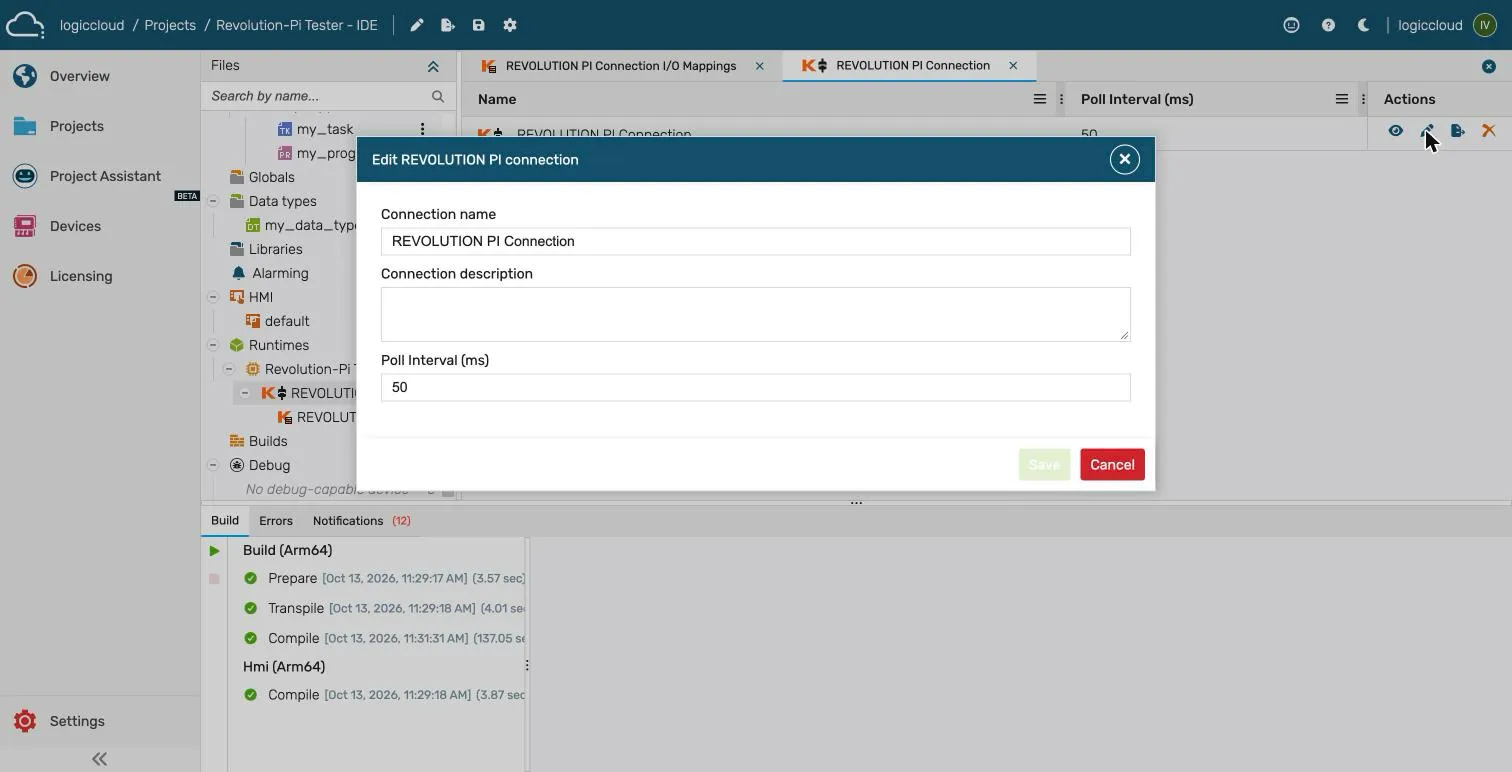
Task: Close all editor tabs with round X
Action: click(1489, 66)
